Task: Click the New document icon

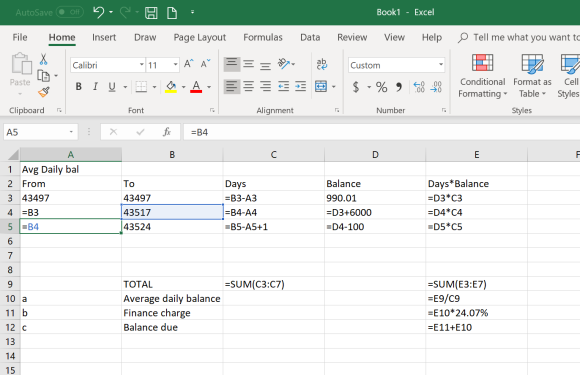Action: [172, 13]
